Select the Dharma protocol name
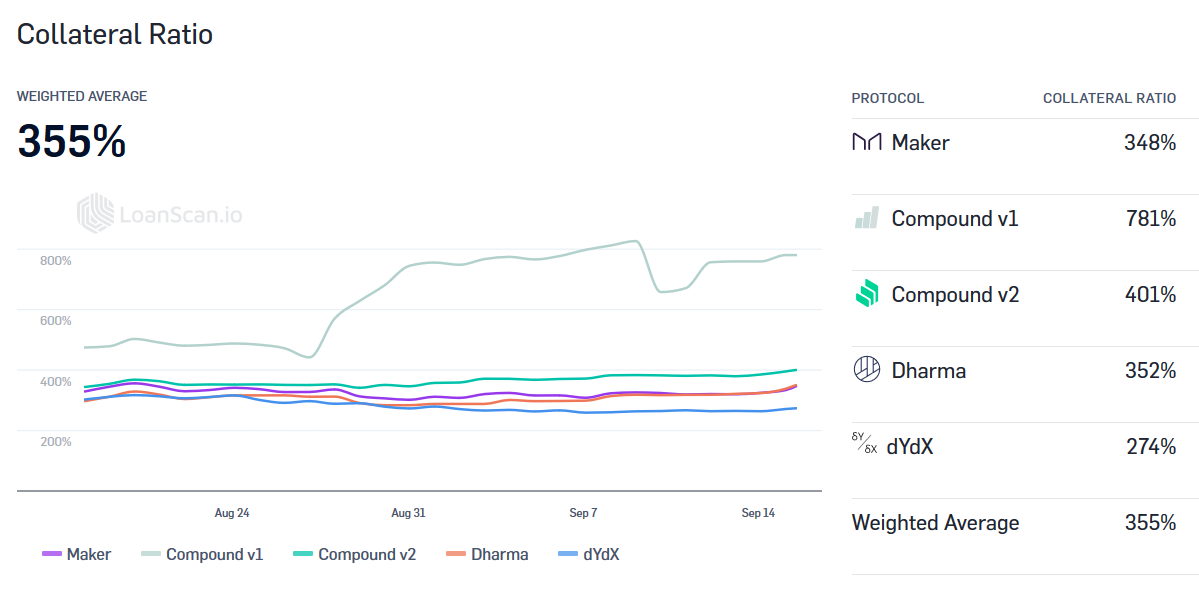This screenshot has height=589, width=1199. tap(928, 371)
